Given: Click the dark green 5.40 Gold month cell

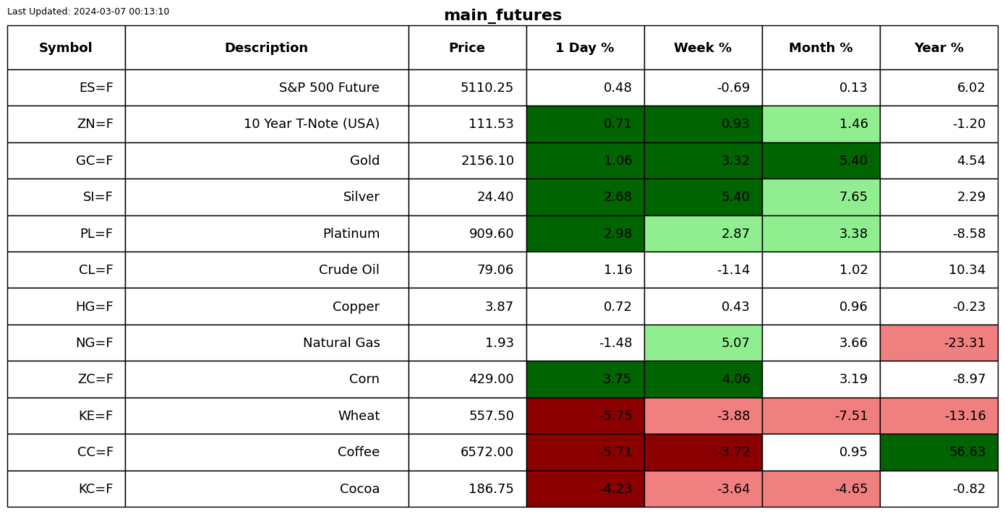Looking at the screenshot, I should (820, 161).
